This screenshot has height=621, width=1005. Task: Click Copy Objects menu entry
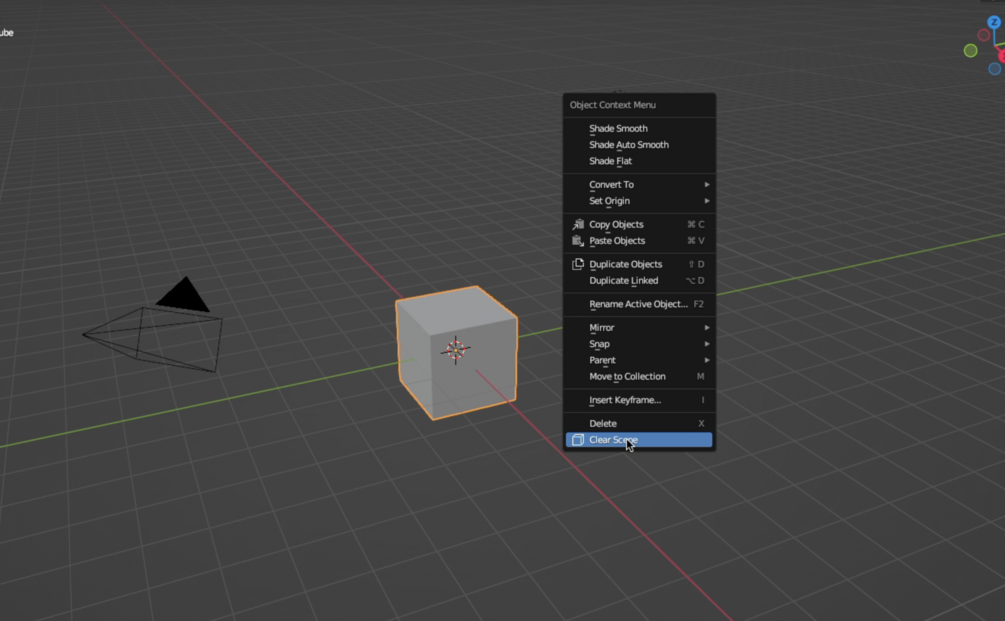click(639, 224)
